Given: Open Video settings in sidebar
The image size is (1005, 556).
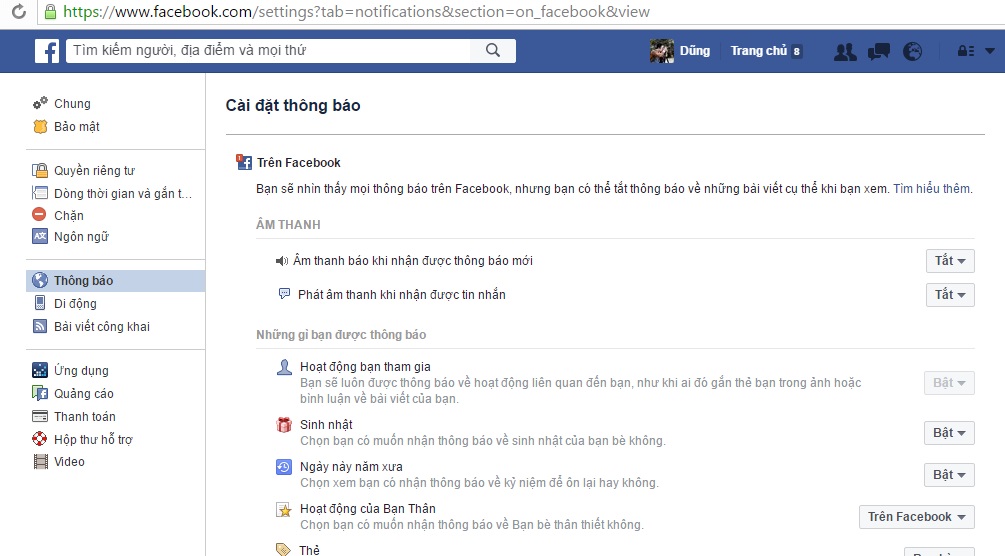Looking at the screenshot, I should click(69, 462).
